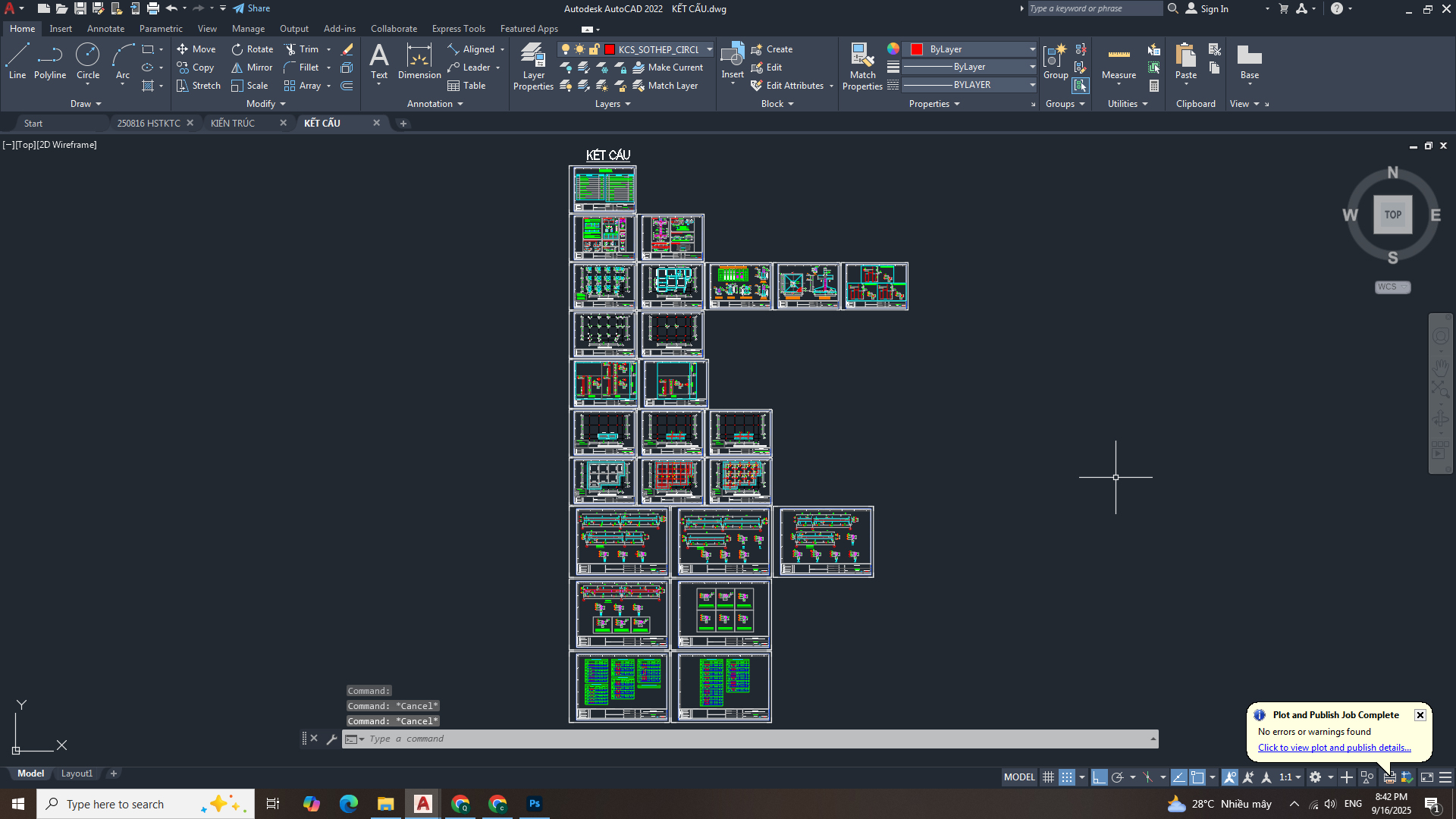Image resolution: width=1456 pixels, height=819 pixels.
Task: Click the Match Properties tool
Action: tap(862, 66)
